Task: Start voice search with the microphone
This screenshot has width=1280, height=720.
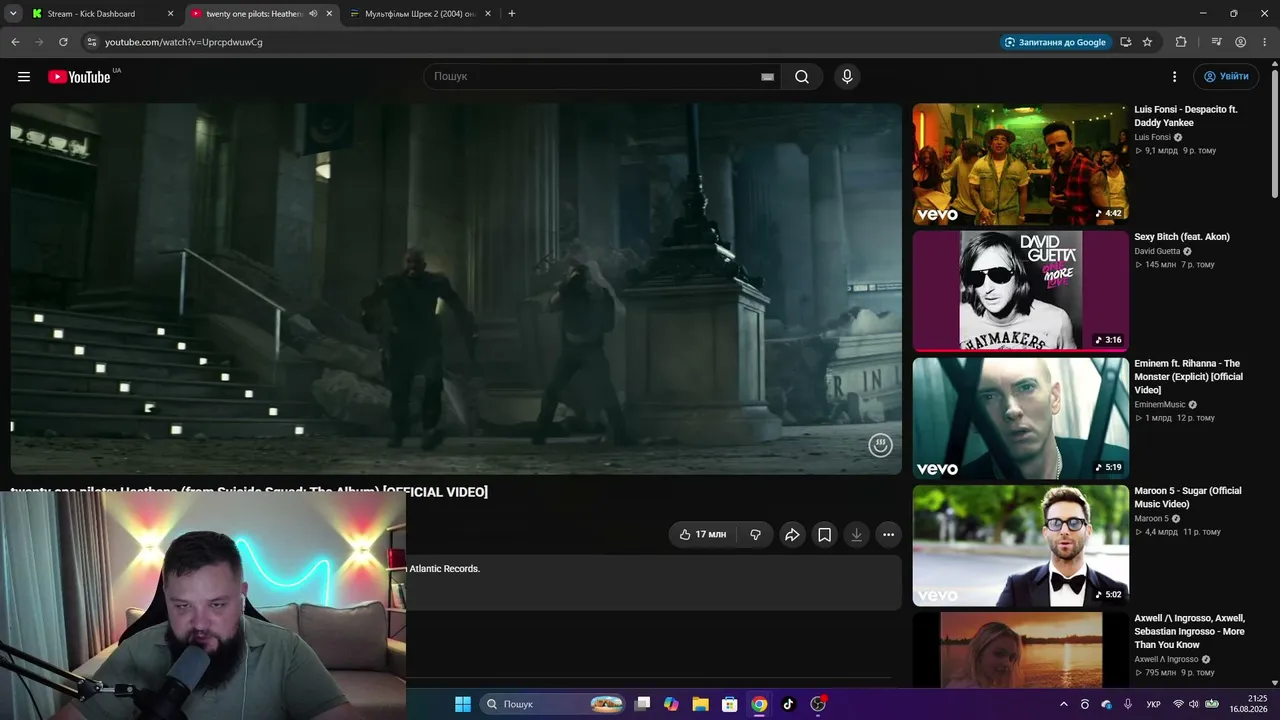Action: pos(847,77)
